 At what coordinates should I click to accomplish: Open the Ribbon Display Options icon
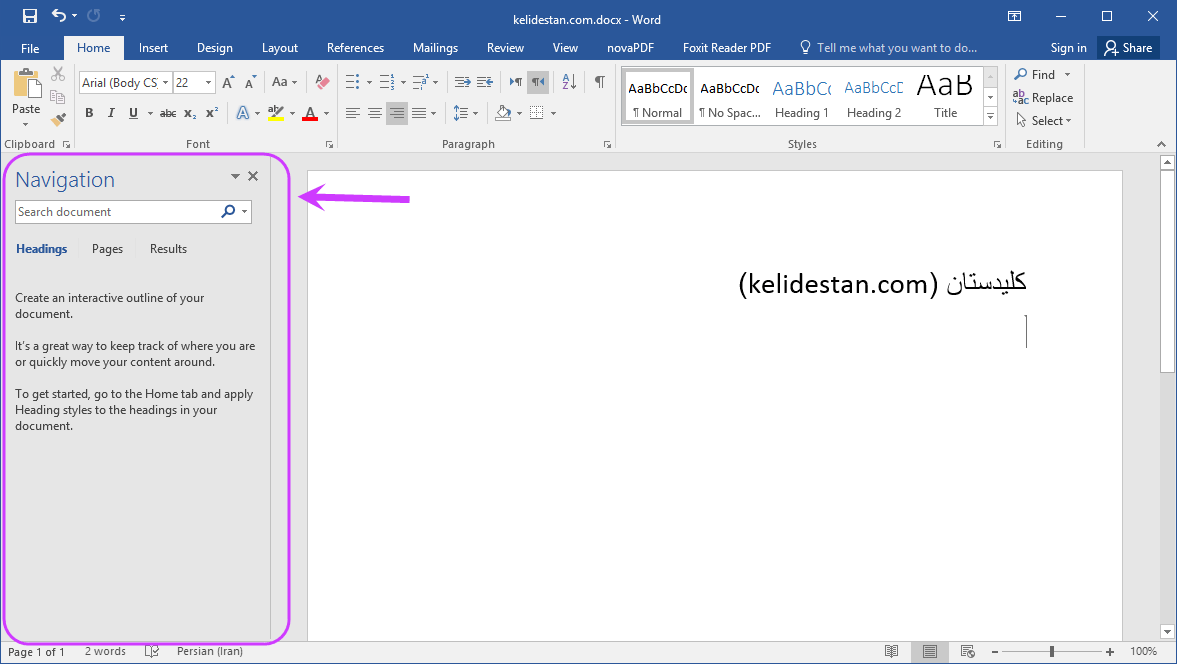(x=1014, y=17)
